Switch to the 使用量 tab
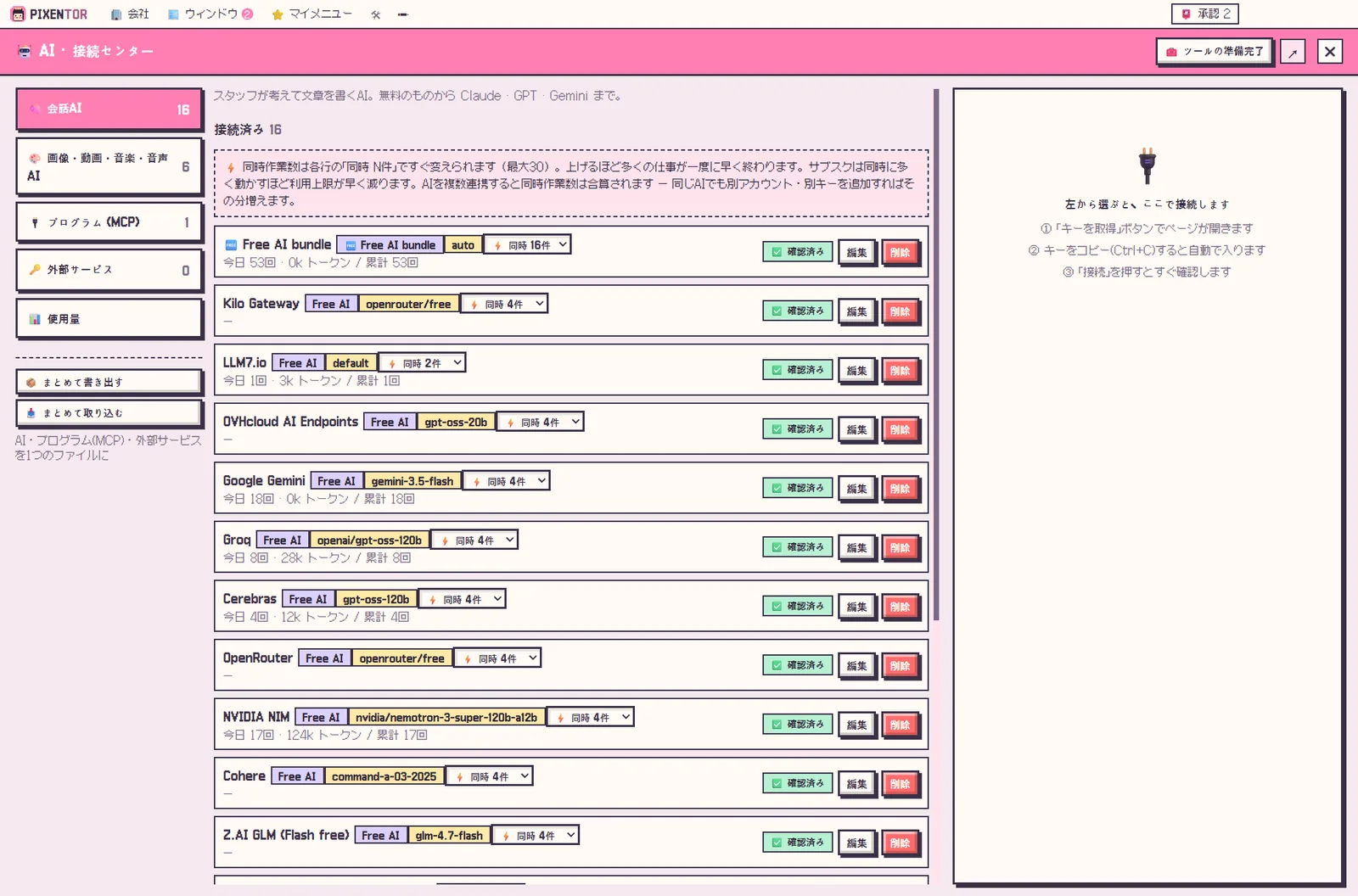Viewport: 1358px width, 896px height. pos(109,319)
